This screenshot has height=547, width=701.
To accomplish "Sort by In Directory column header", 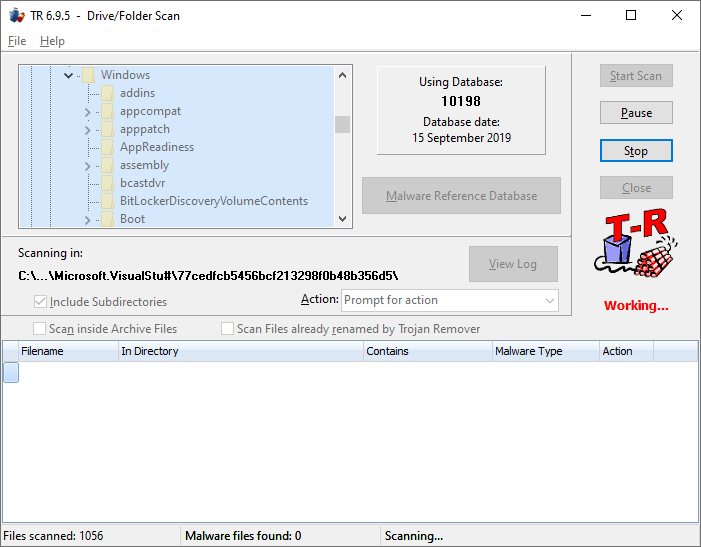I will tap(241, 351).
